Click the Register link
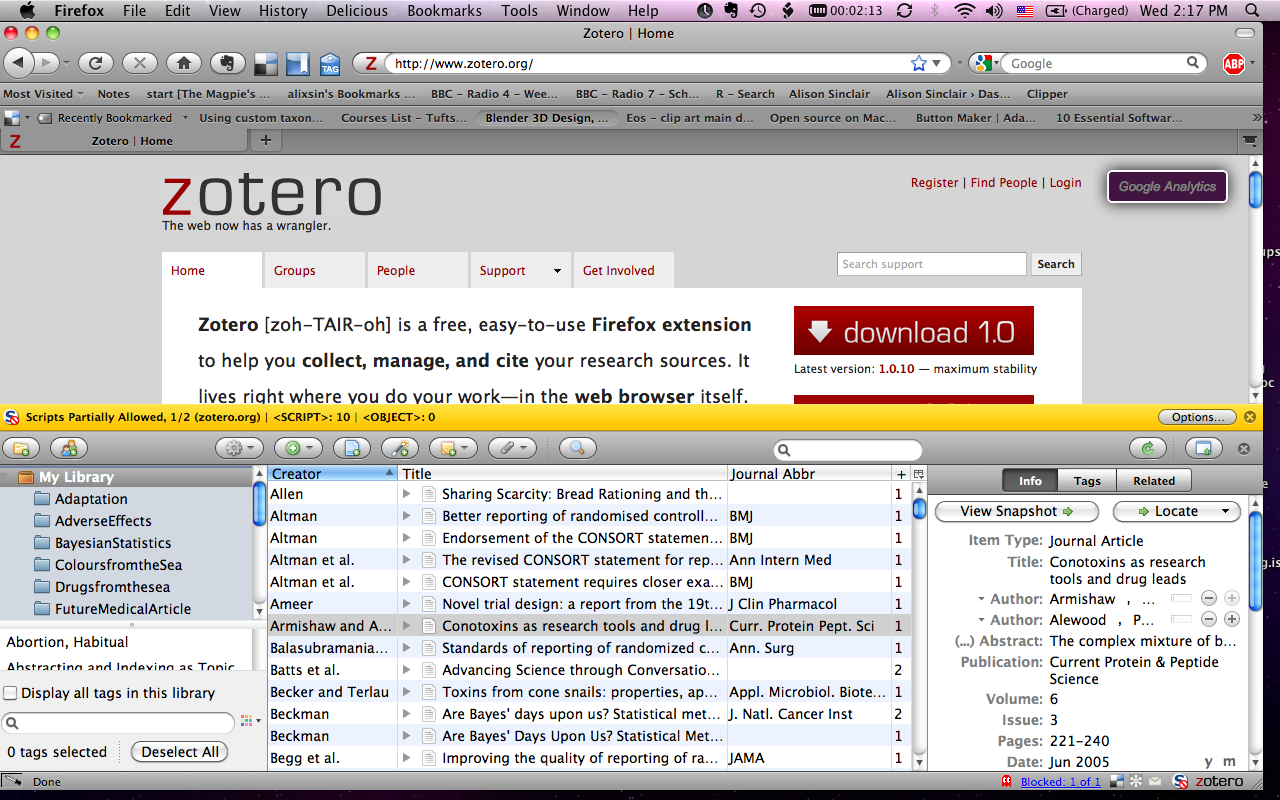This screenshot has height=800, width=1280. [x=934, y=183]
